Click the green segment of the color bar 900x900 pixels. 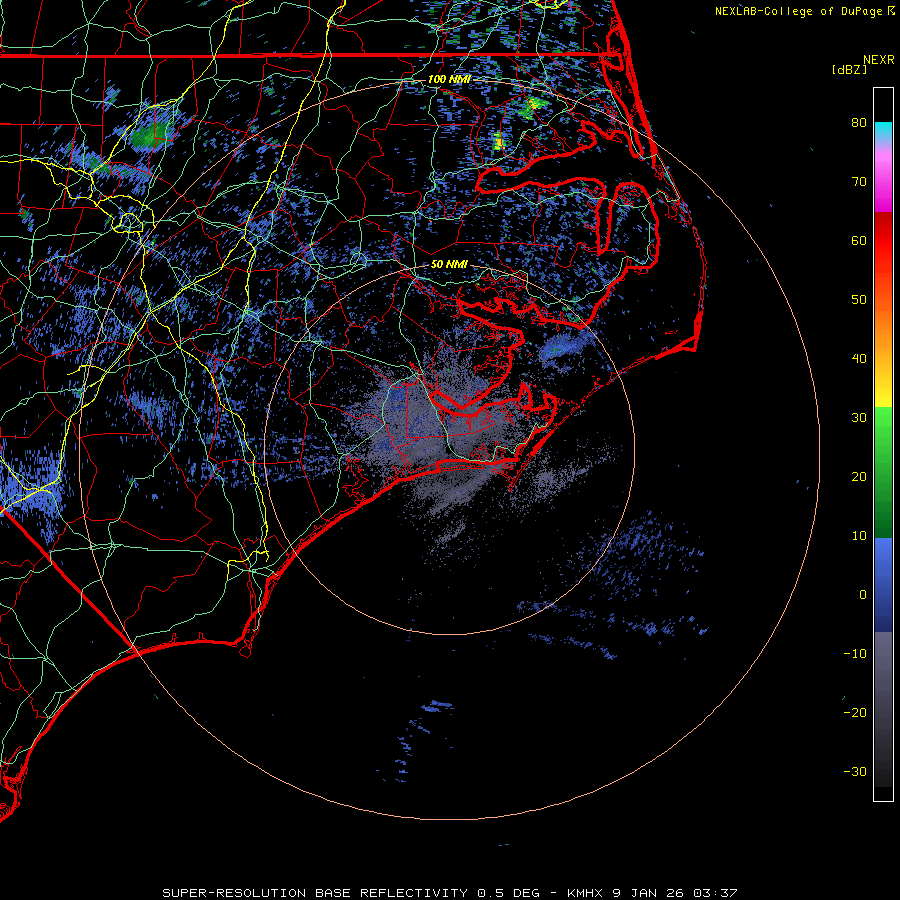pos(883,472)
